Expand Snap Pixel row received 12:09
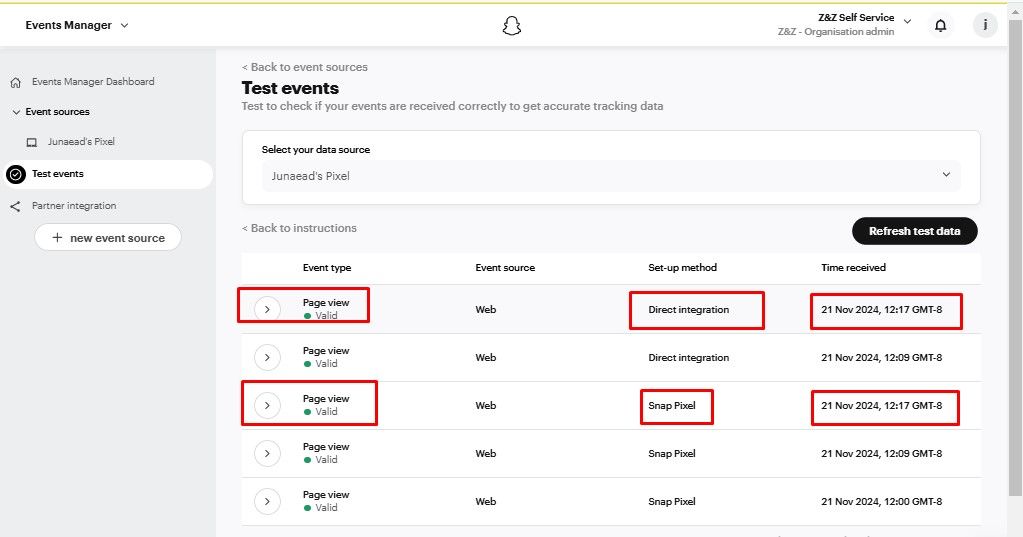Viewport: 1023px width, 537px height. (267, 453)
